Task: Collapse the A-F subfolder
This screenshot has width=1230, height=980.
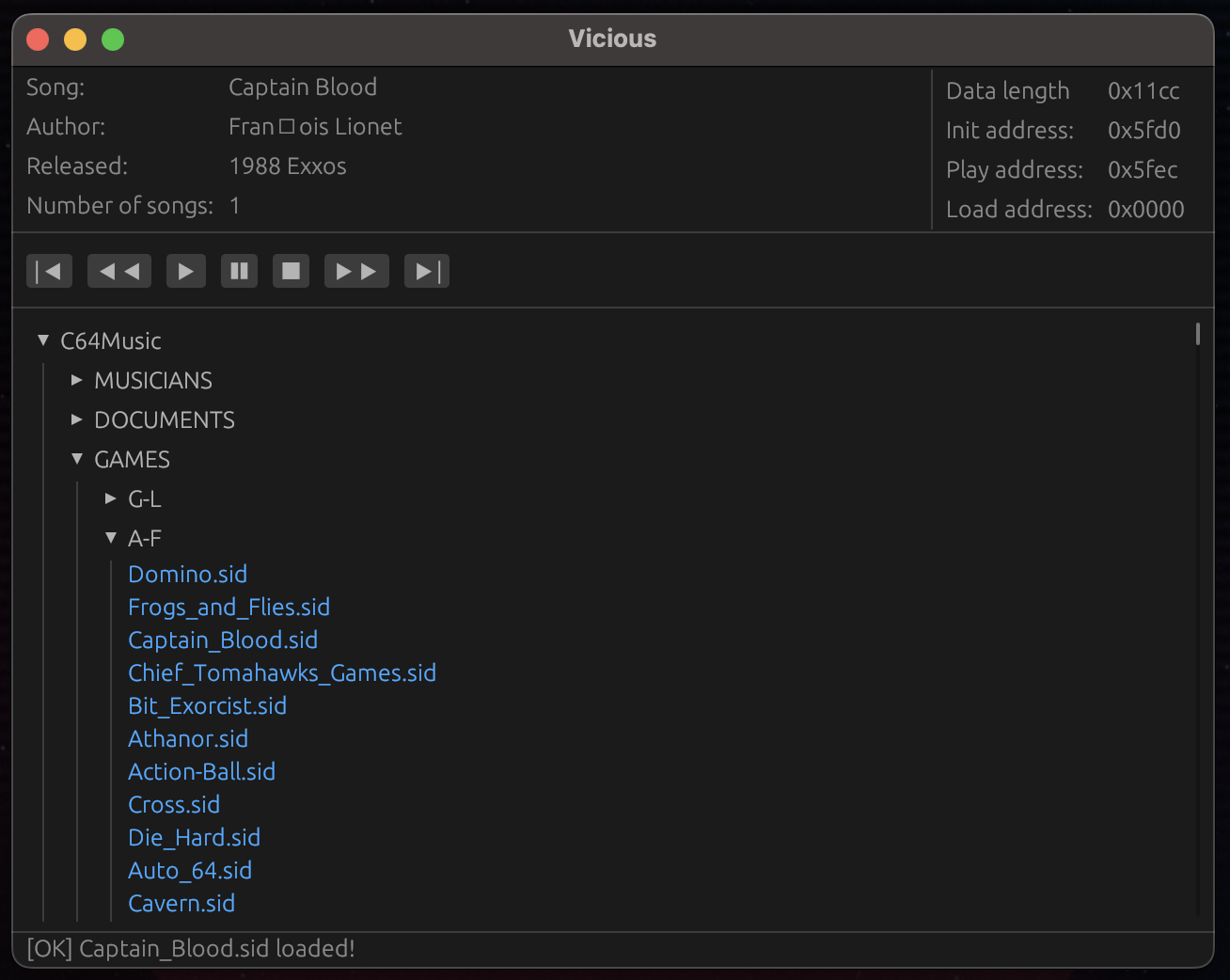Action: pos(111,538)
